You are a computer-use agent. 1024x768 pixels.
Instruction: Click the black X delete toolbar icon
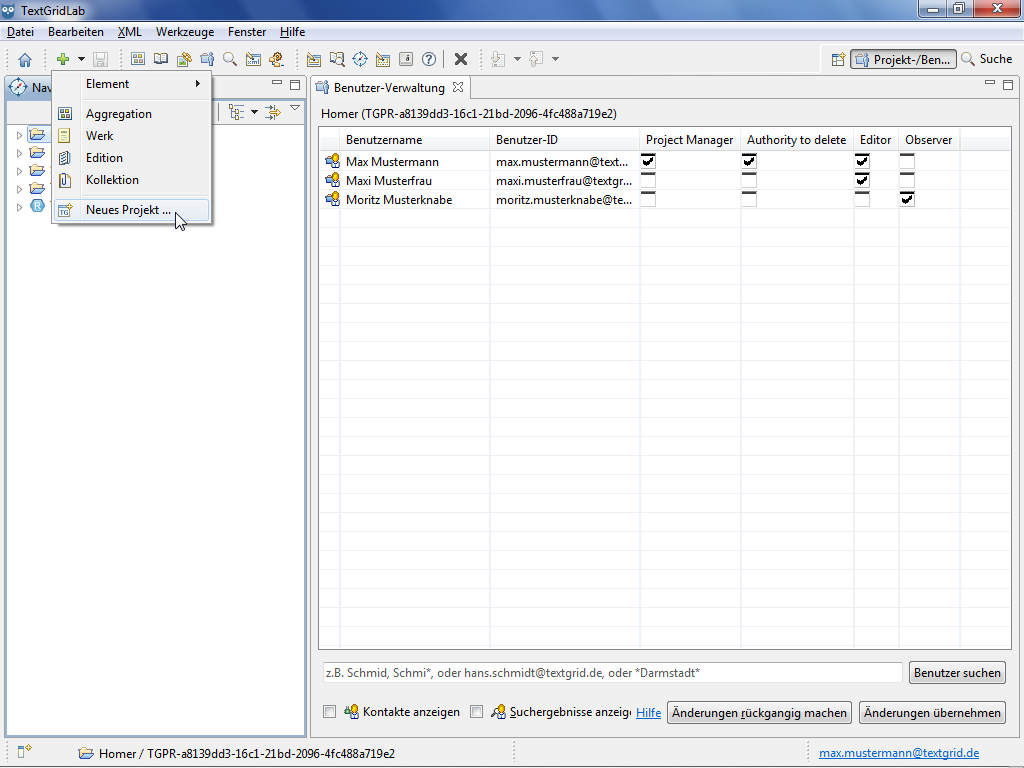coord(461,60)
